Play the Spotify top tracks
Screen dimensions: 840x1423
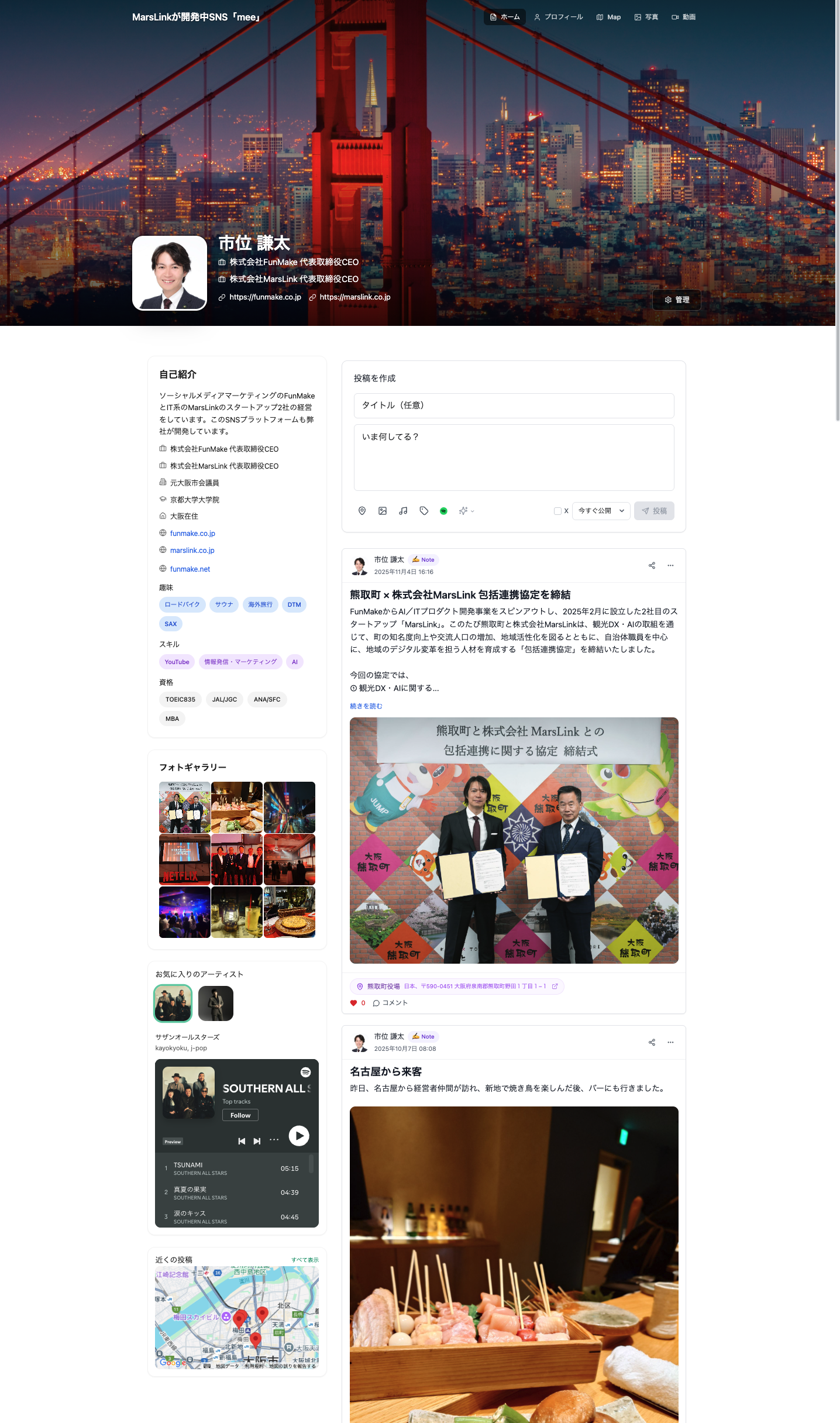click(x=299, y=1136)
